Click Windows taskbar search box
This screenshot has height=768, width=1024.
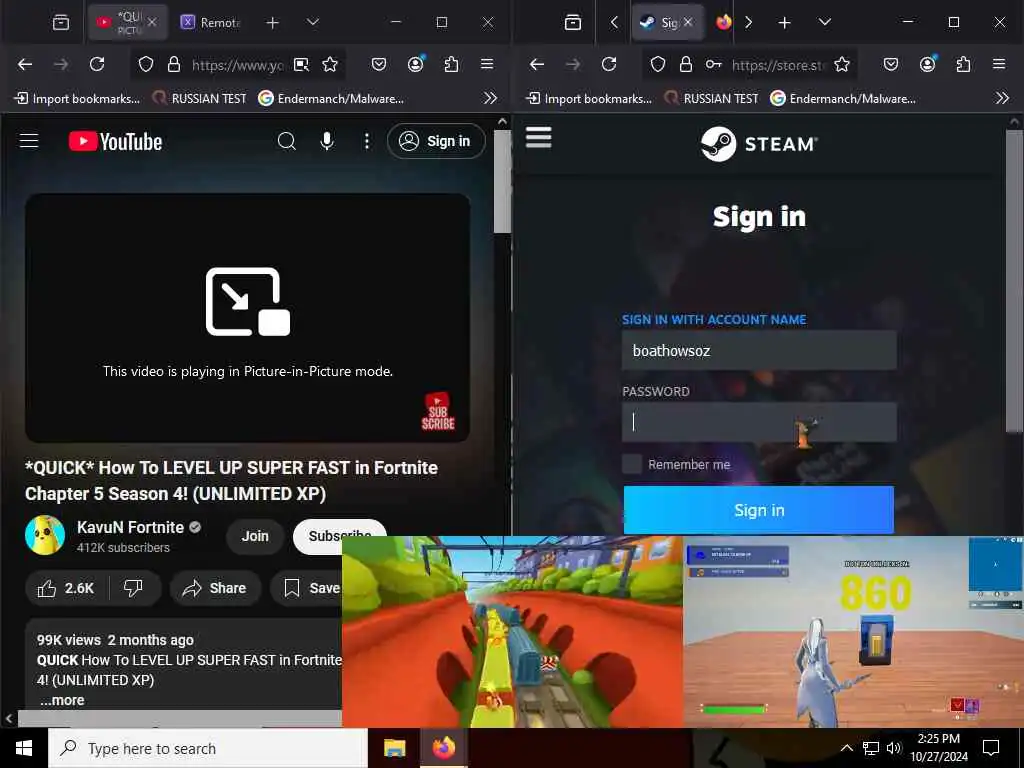click(208, 748)
